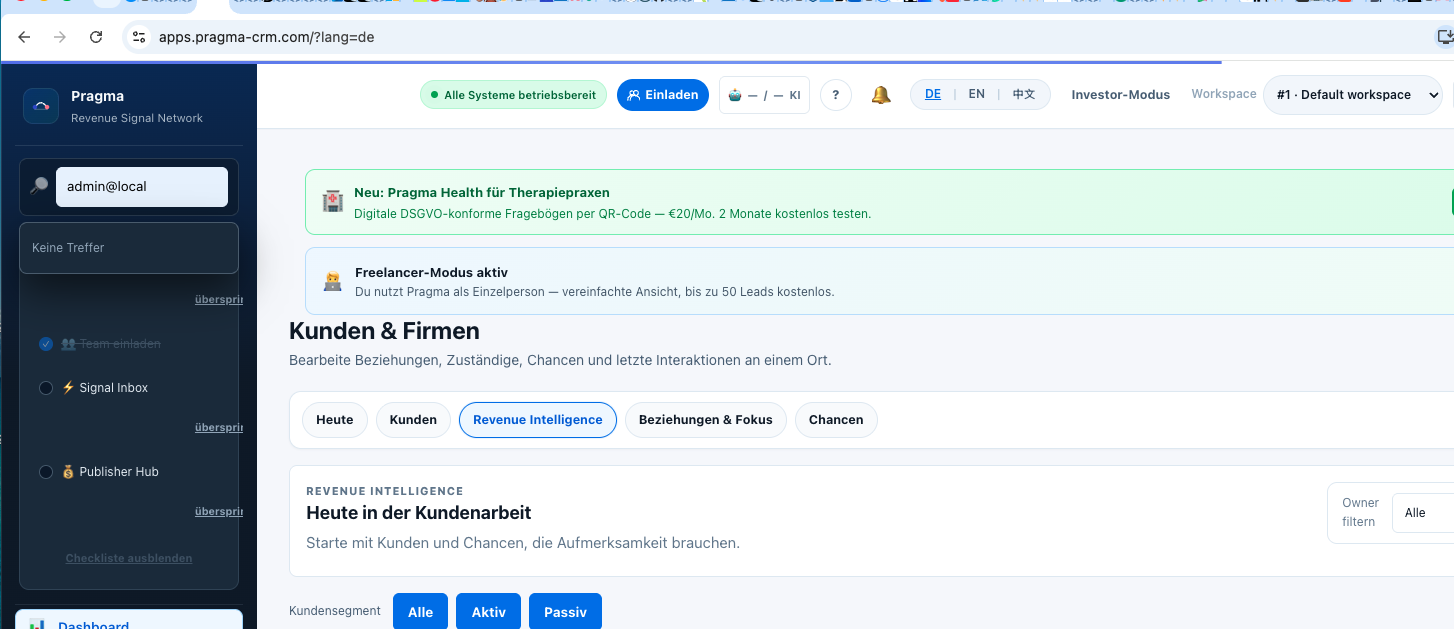Screen dimensions: 1454x629
Task: Click Neu: Pragma Health für Therapiepraxen title
Action: pos(482,192)
